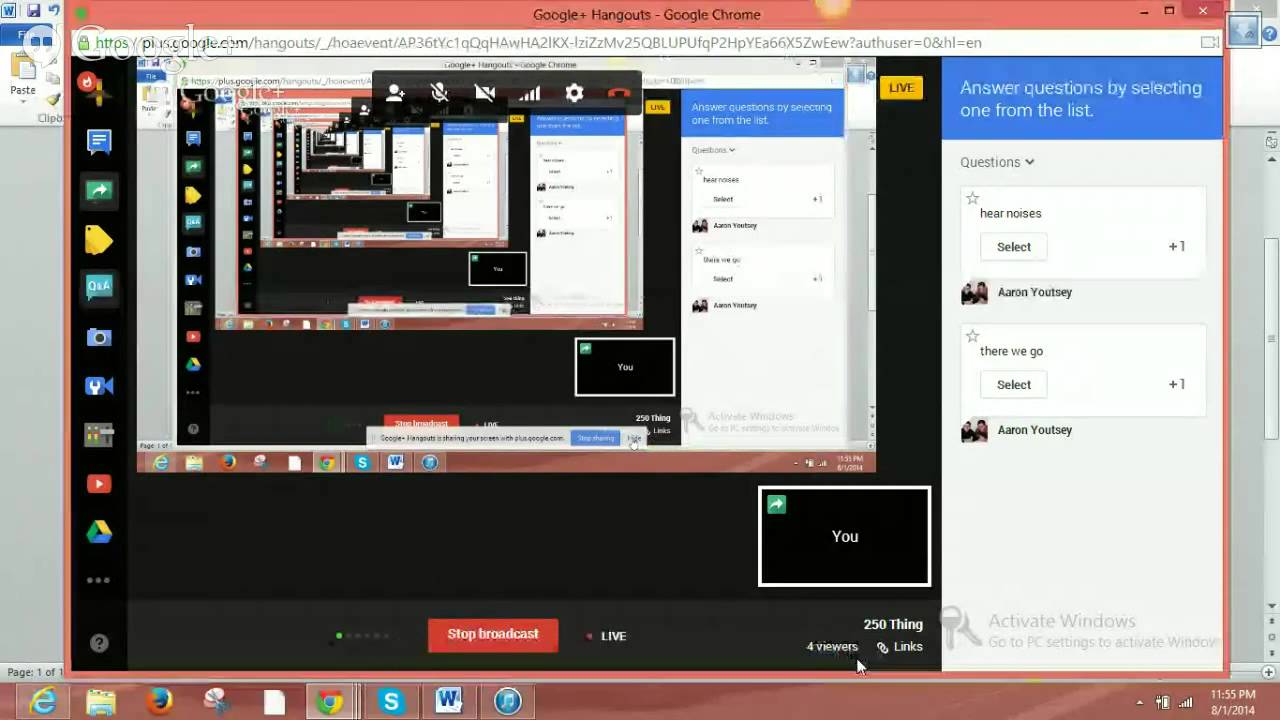Image resolution: width=1280 pixels, height=720 pixels.
Task: Click Aaron Youtsey under "hear noises"
Action: point(1034,292)
